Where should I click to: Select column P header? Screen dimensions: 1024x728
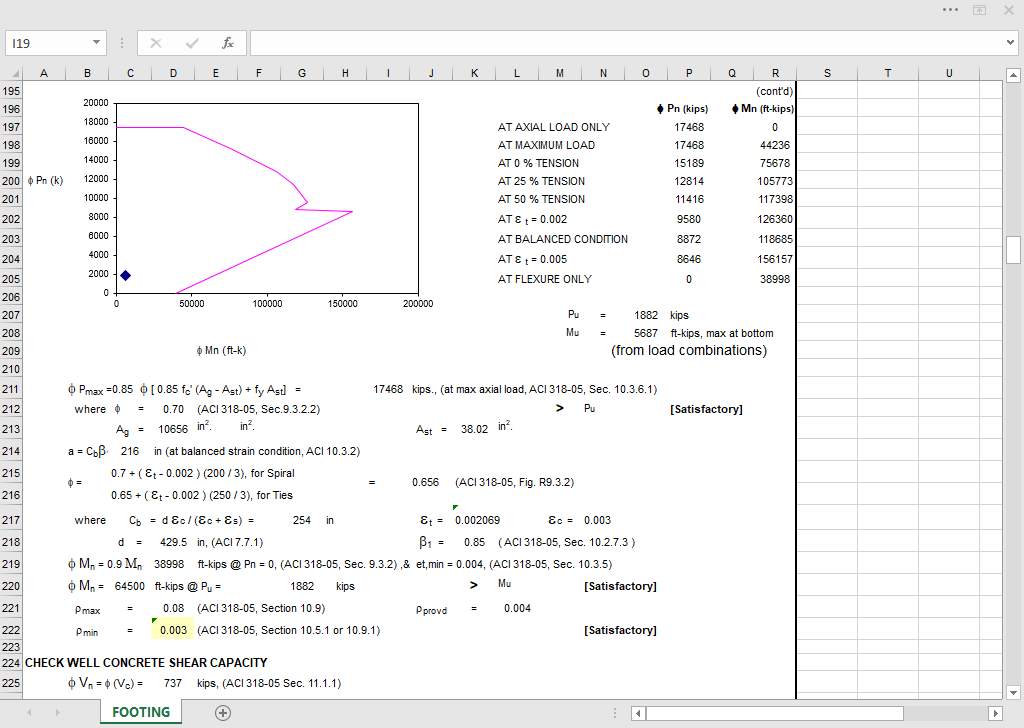point(689,73)
